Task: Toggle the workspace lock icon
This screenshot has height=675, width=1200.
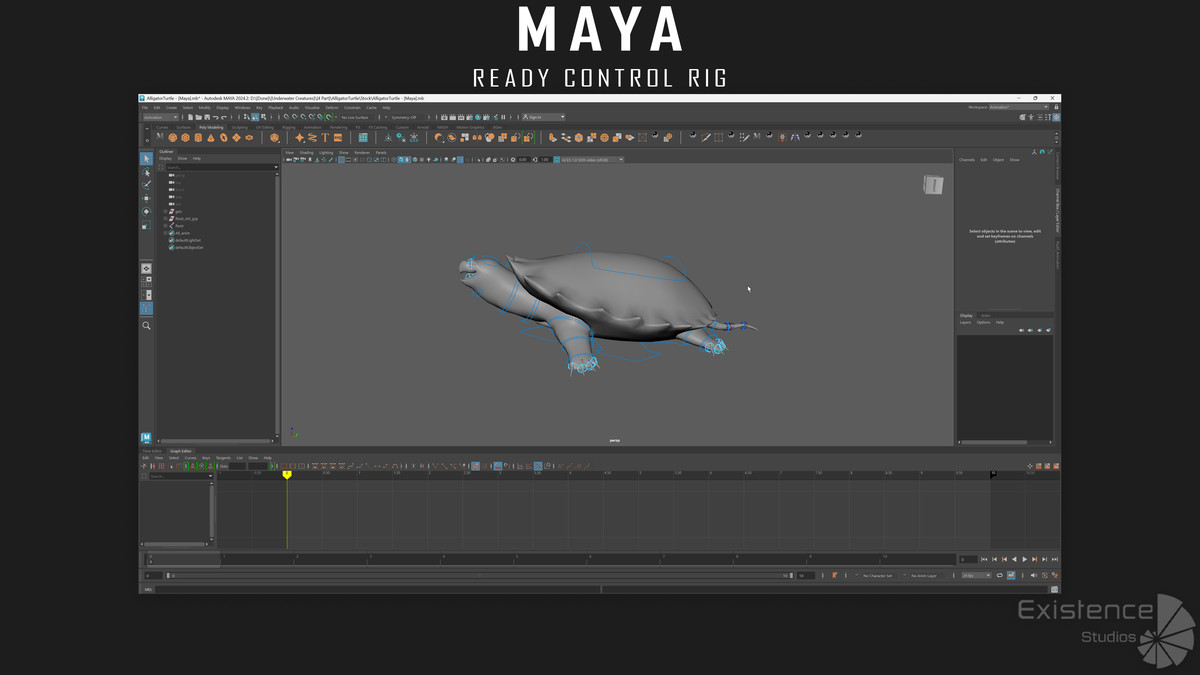Action: coord(1056,107)
